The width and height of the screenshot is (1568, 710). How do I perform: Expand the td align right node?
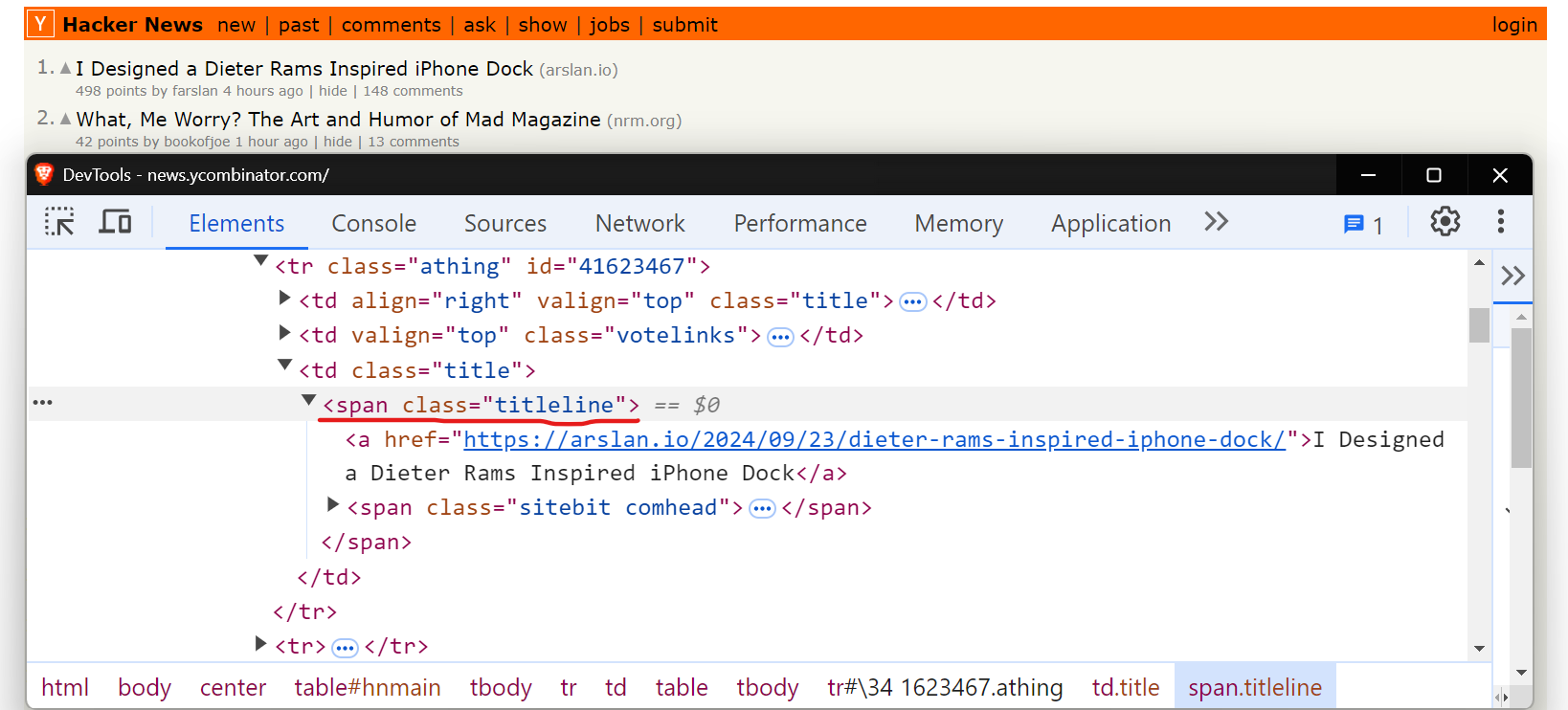tap(284, 298)
